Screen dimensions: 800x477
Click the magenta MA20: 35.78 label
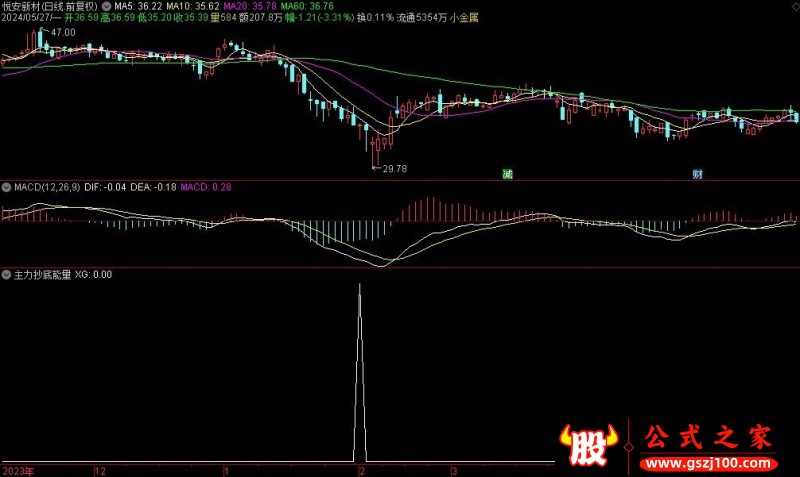(x=250, y=6)
